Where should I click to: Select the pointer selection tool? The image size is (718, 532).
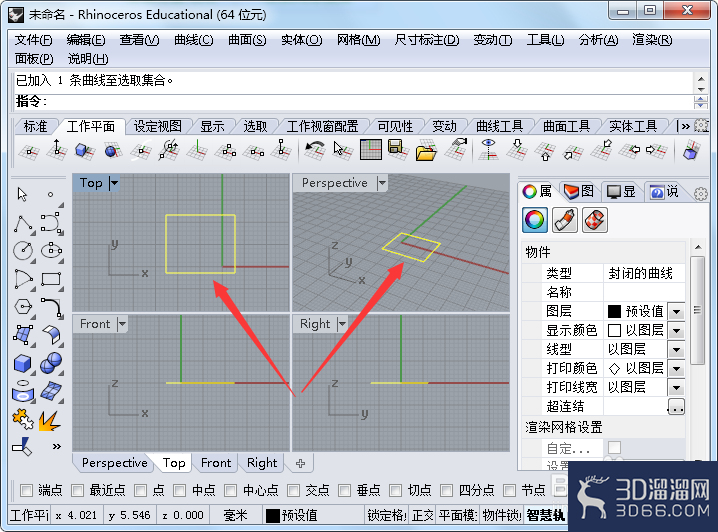22,195
